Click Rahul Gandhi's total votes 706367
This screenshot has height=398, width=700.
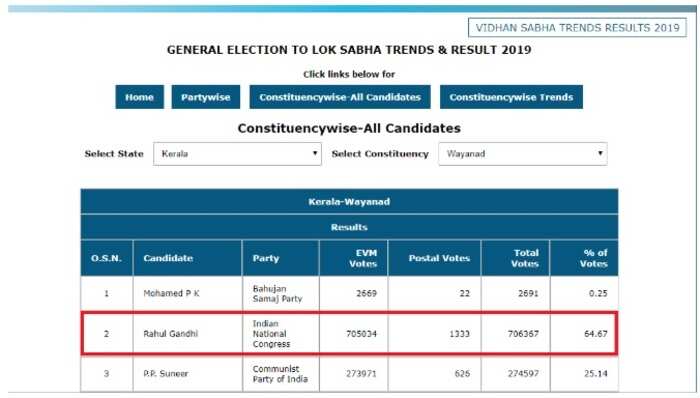523,334
